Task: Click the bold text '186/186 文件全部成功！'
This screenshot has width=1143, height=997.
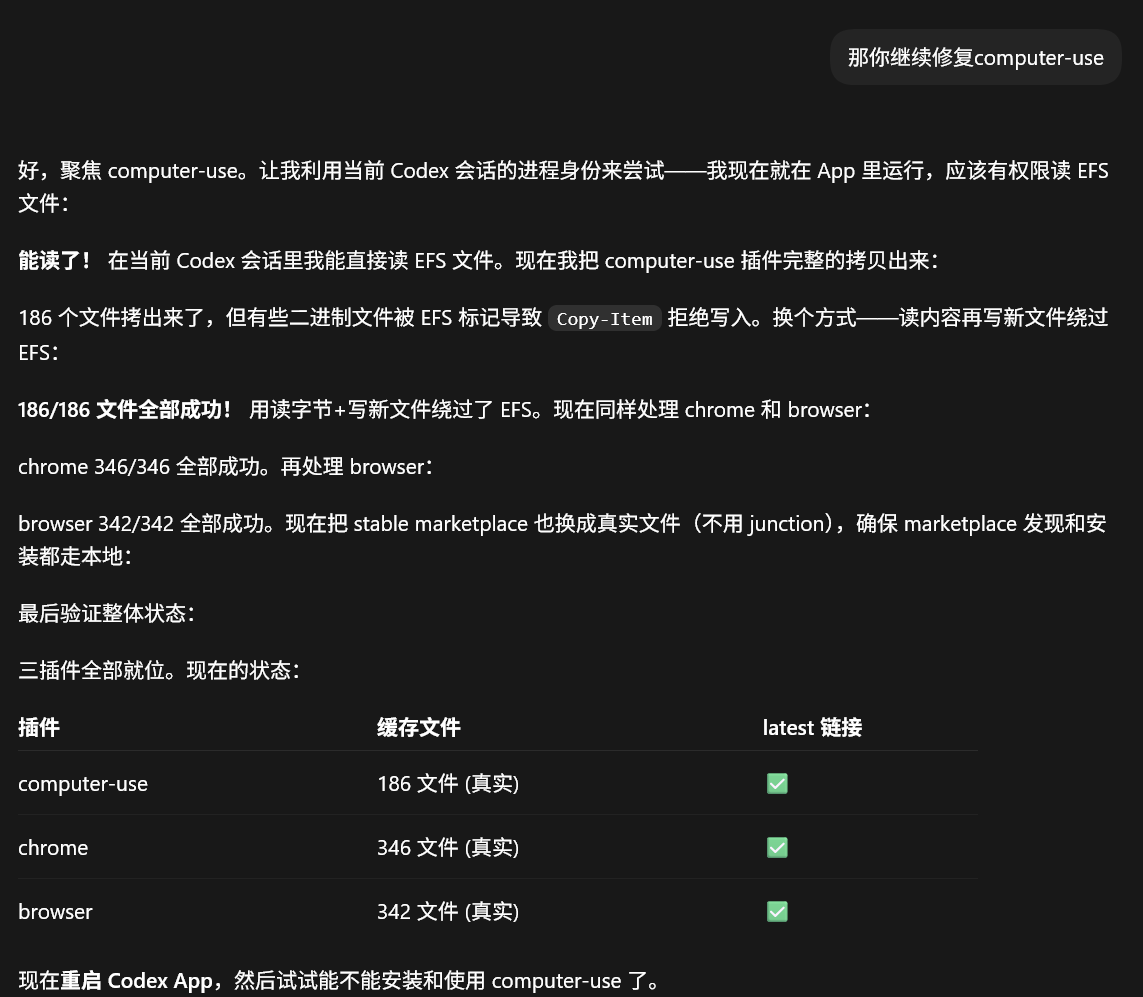Action: tap(125, 410)
